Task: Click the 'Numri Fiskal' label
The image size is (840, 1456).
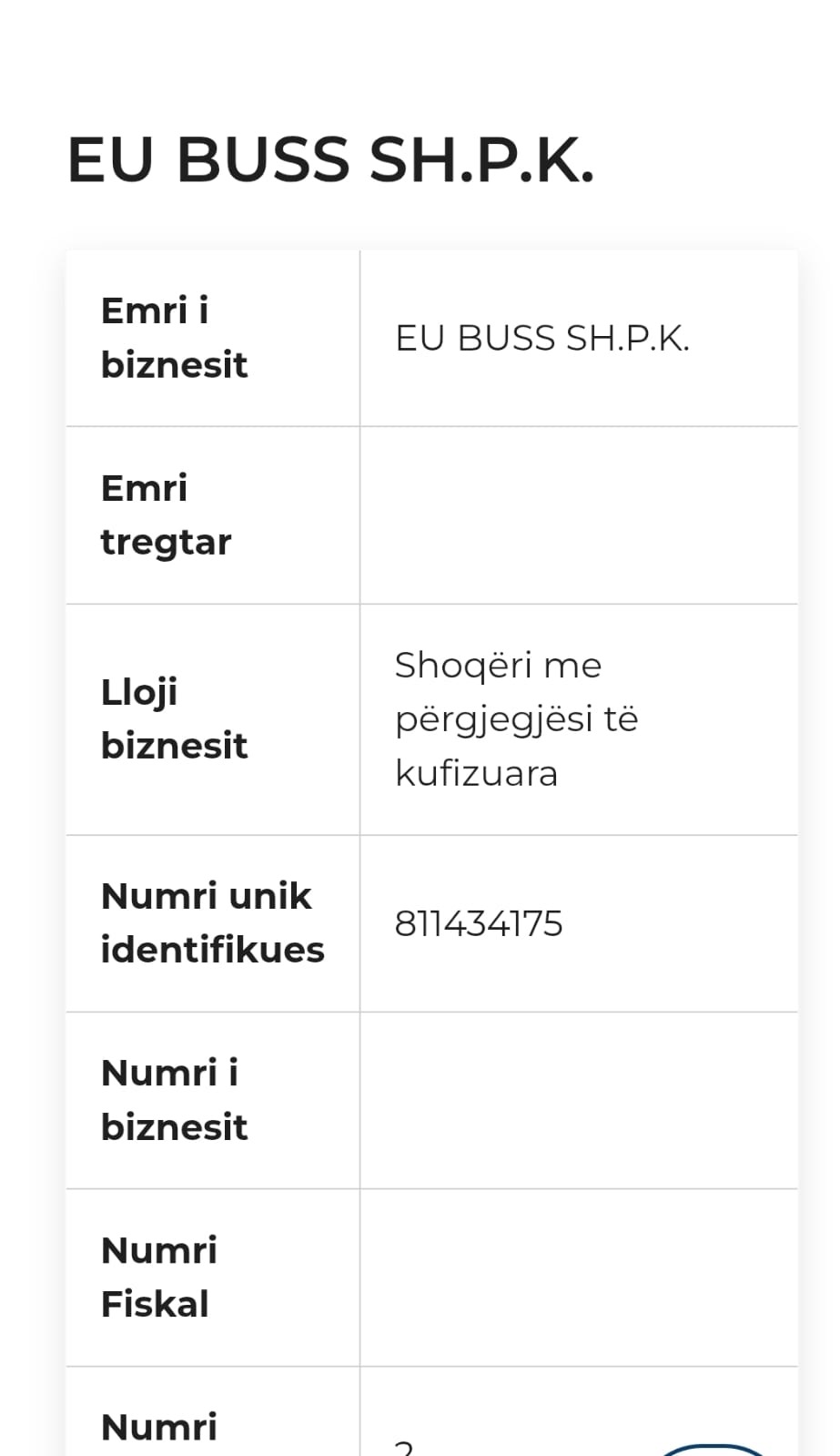Action: click(158, 1277)
